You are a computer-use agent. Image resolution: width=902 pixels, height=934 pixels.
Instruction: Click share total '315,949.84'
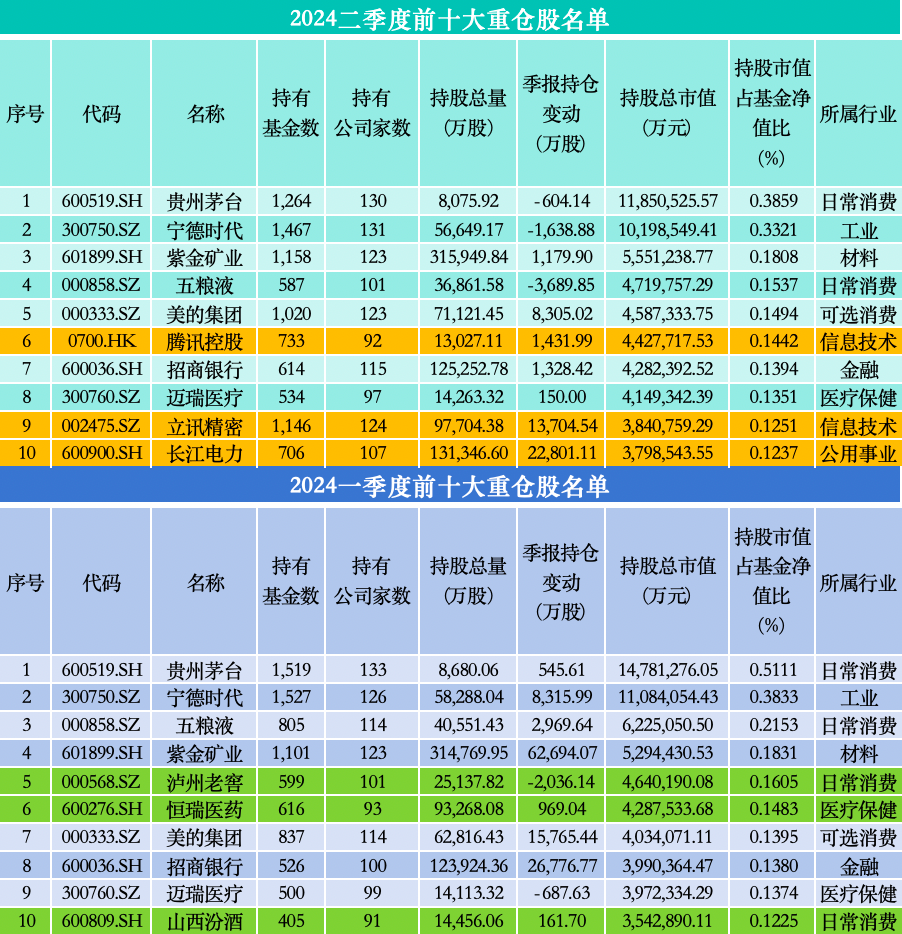pyautogui.click(x=469, y=257)
